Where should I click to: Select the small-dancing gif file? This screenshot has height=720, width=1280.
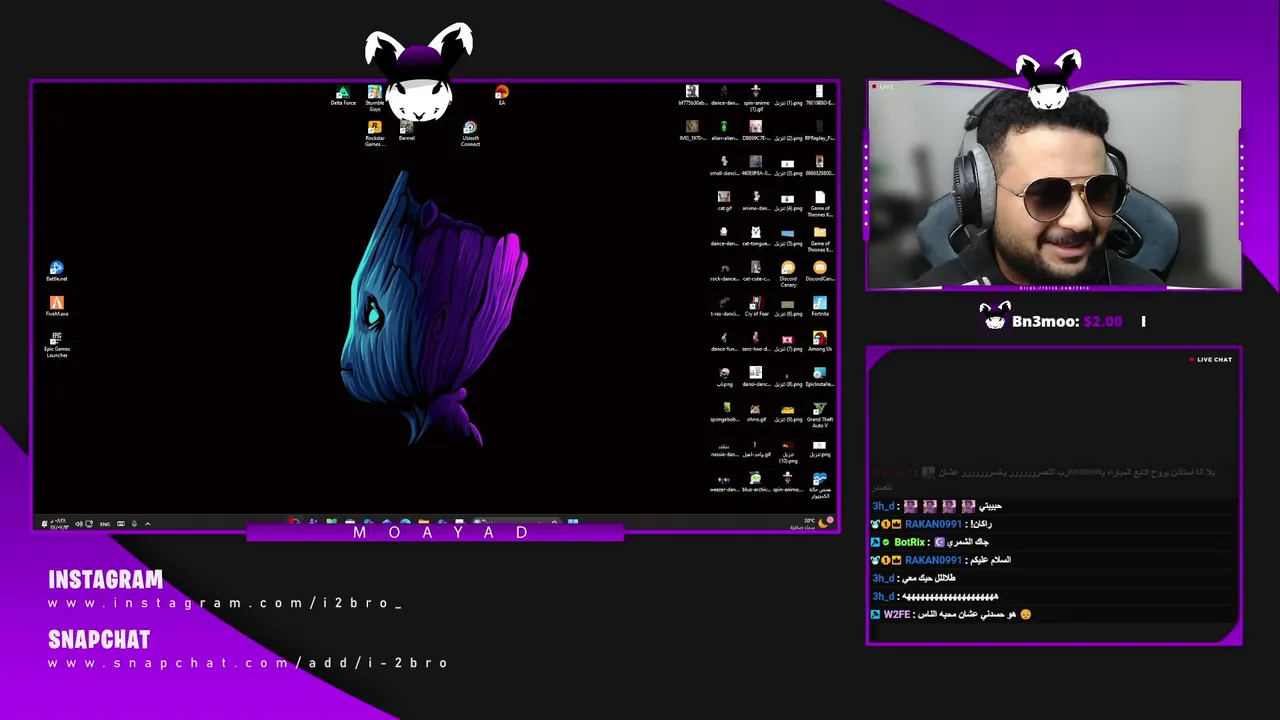[x=724, y=166]
